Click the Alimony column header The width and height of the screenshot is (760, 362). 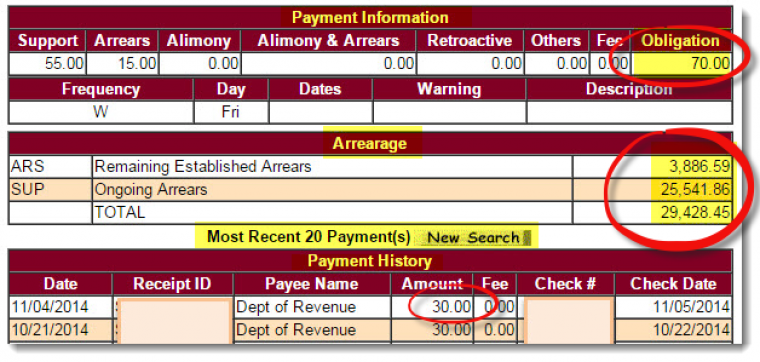click(x=199, y=41)
